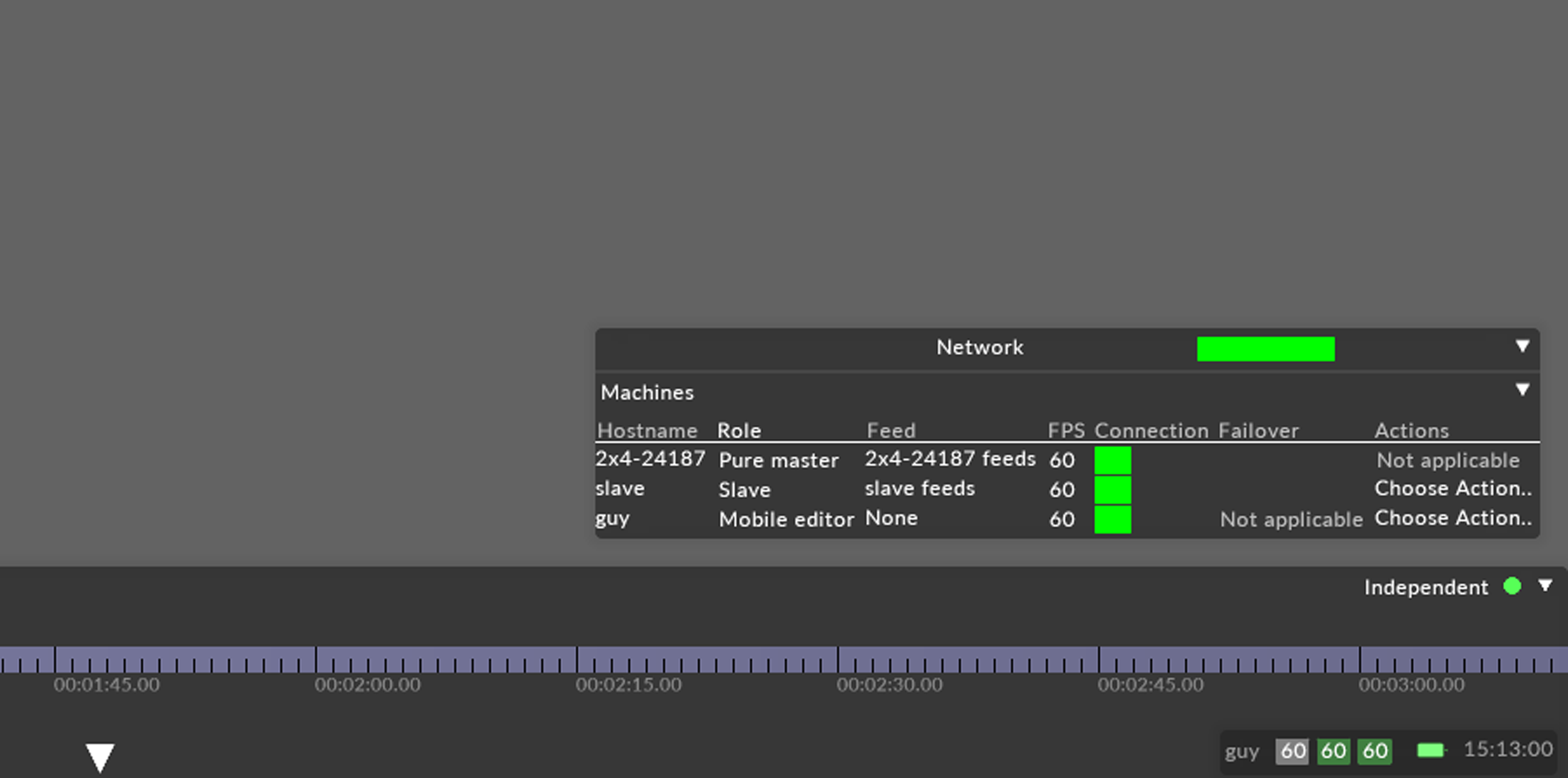Viewport: 1568px width, 778px height.
Task: Click the Pure master role
Action: 779,461
